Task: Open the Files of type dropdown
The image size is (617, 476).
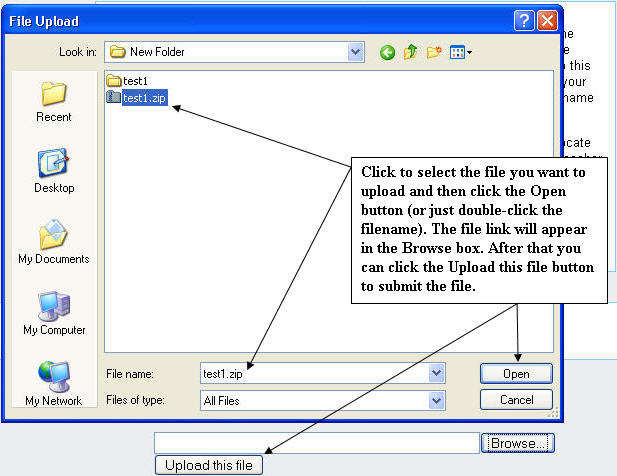Action: pos(436,400)
